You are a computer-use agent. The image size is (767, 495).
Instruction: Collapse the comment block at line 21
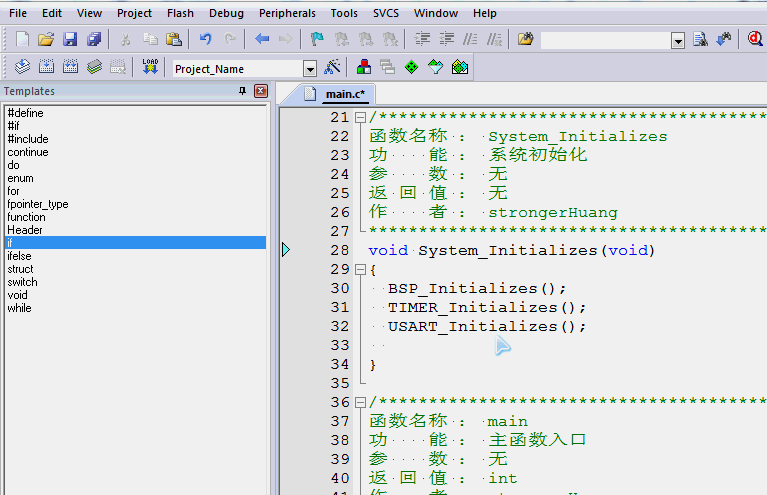point(360,118)
